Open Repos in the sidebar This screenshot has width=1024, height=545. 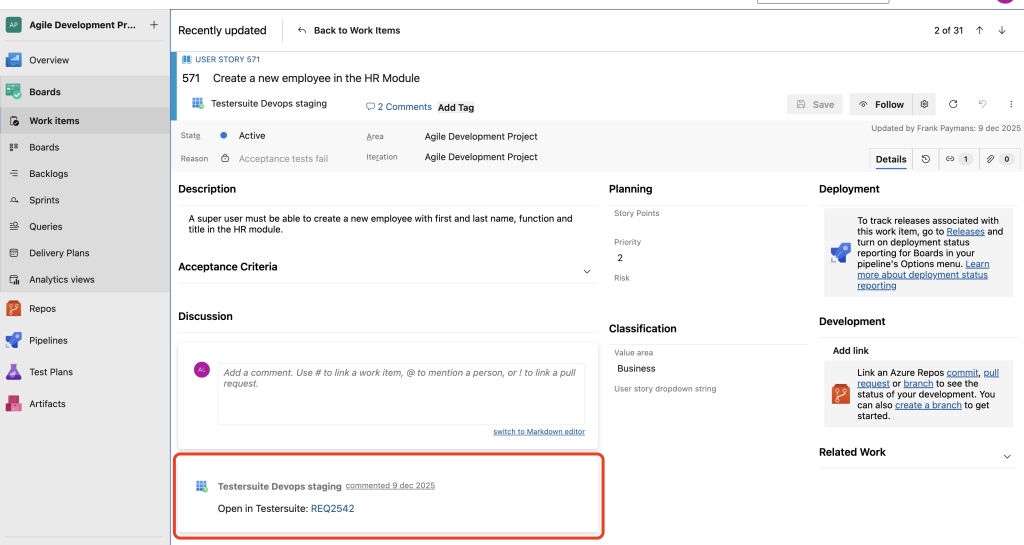(x=42, y=309)
